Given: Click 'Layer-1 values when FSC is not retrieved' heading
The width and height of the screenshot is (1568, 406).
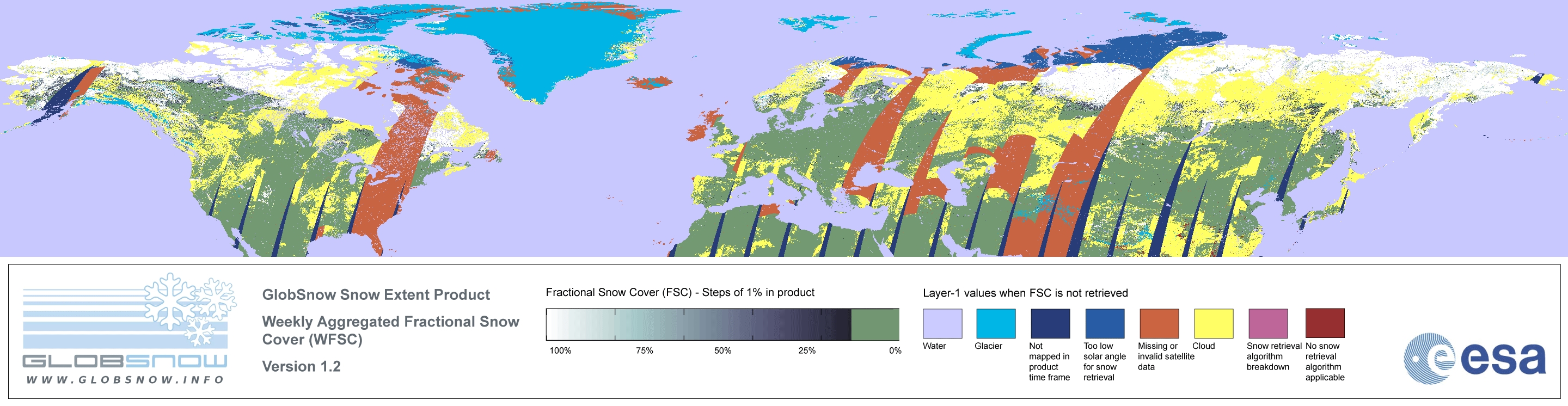Looking at the screenshot, I should pyautogui.click(x=1025, y=293).
